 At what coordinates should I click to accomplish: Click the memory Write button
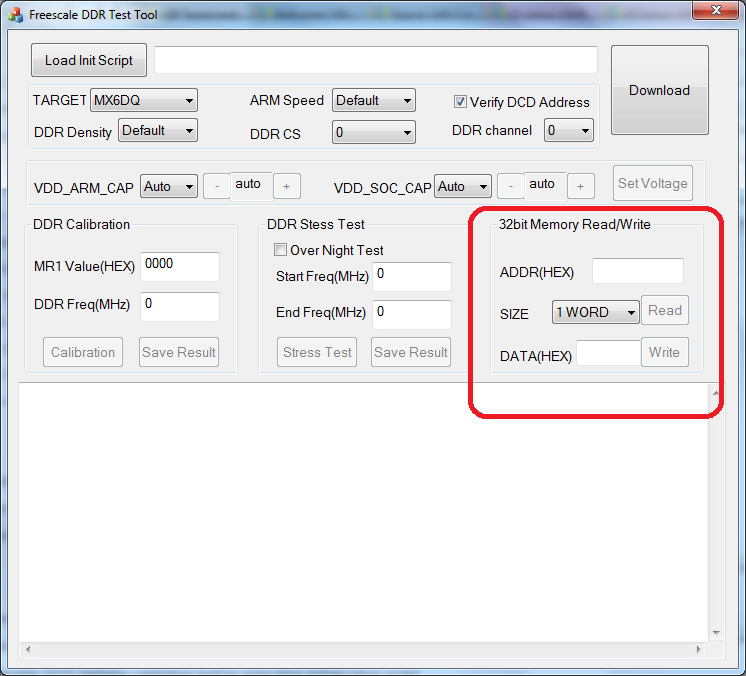point(665,352)
